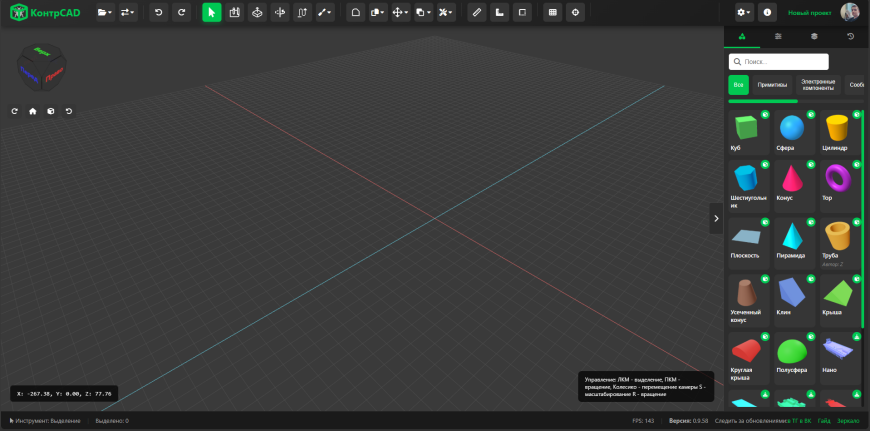Add the Плоскость shape
This screenshot has height=431, width=870.
pyautogui.click(x=749, y=244)
